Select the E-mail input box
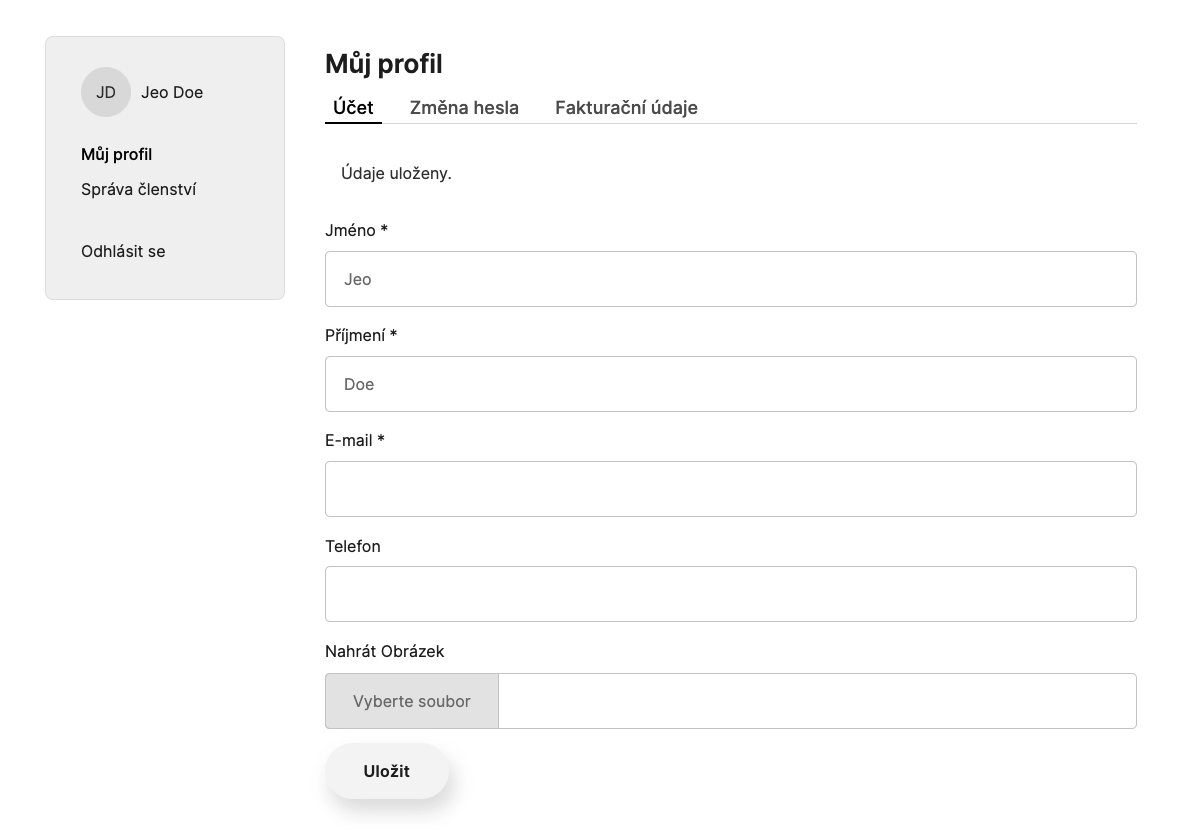 (x=730, y=489)
